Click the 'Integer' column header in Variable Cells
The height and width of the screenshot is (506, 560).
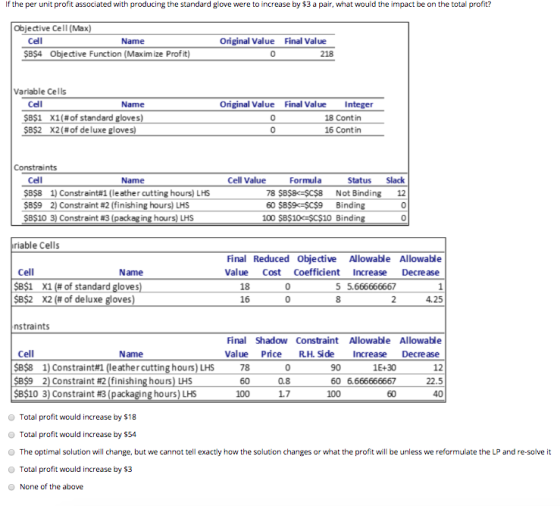click(359, 105)
